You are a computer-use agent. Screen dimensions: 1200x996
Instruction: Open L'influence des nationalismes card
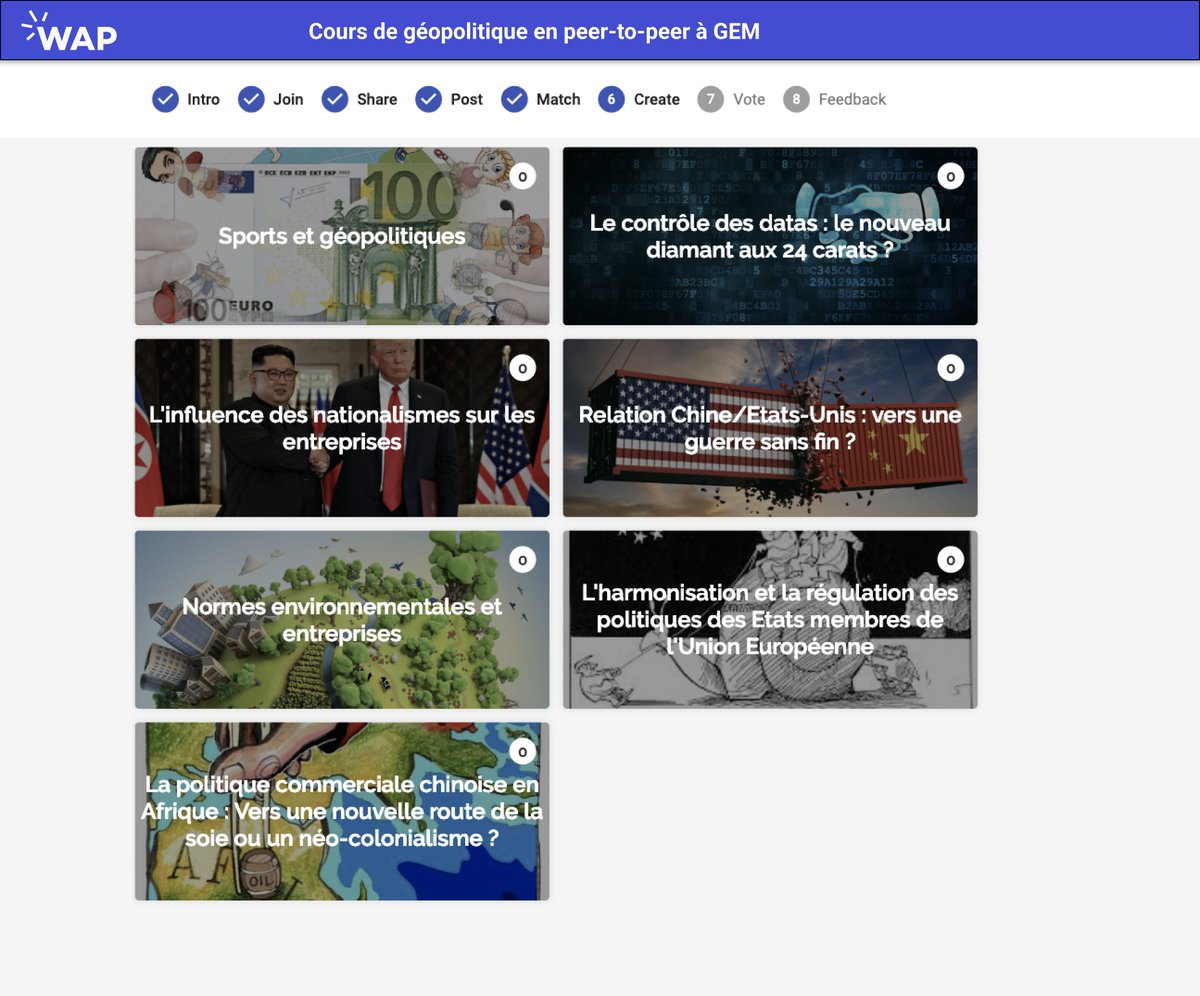pyautogui.click(x=342, y=428)
